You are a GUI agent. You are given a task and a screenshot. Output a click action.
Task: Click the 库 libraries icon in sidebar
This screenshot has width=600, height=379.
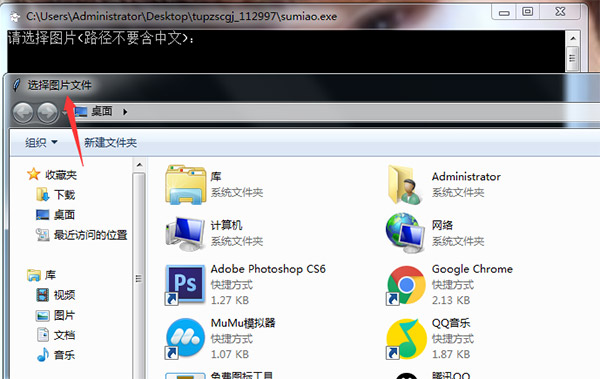34,275
